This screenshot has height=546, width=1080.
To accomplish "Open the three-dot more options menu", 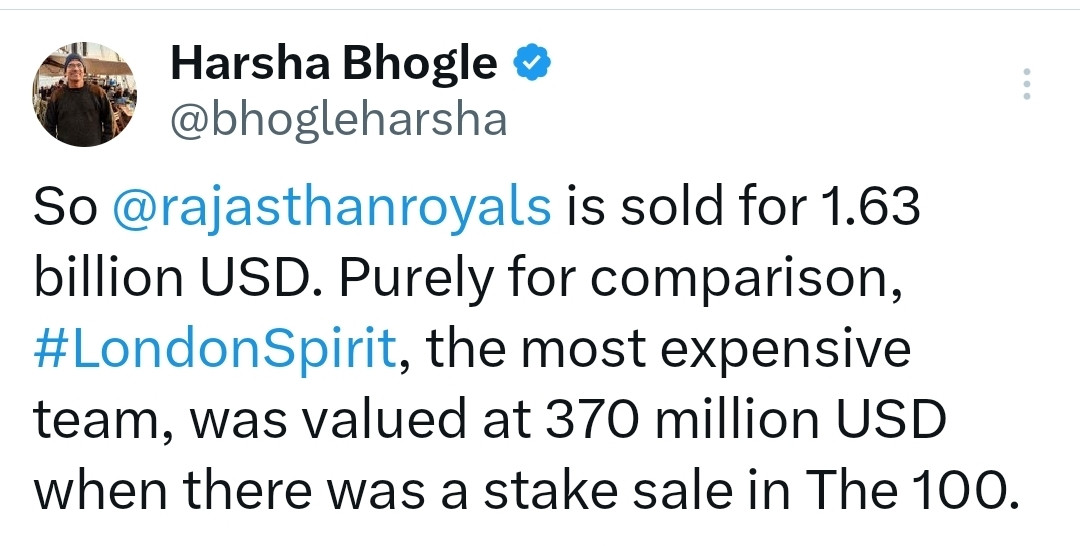I will click(1026, 85).
